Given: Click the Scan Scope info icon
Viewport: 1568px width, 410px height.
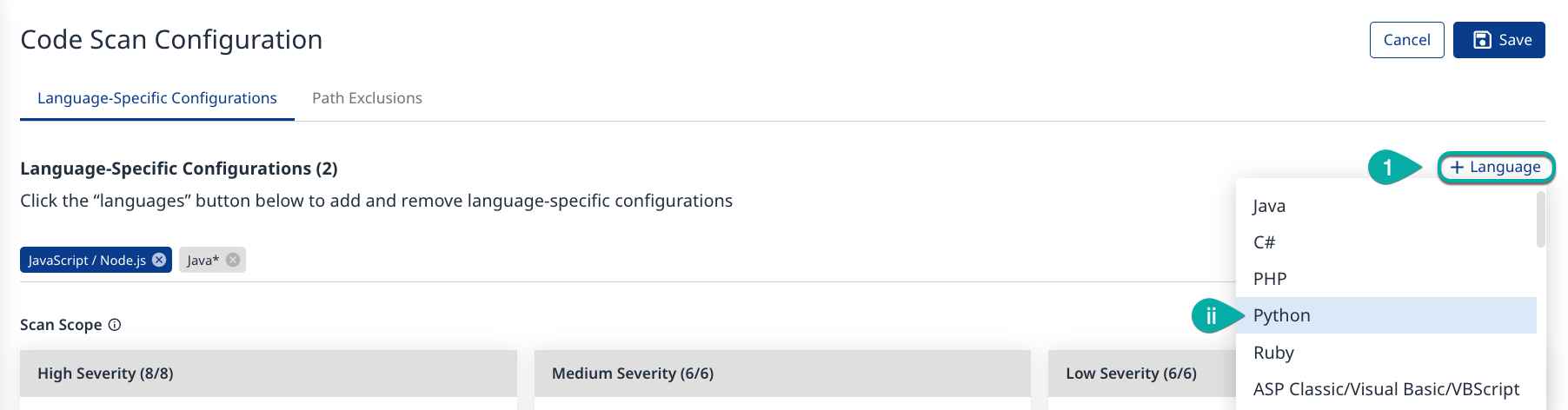Looking at the screenshot, I should click(x=115, y=325).
